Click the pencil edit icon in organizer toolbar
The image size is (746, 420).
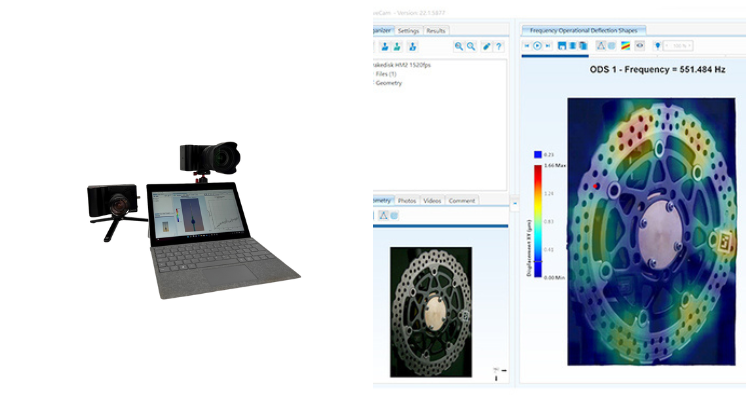point(486,46)
